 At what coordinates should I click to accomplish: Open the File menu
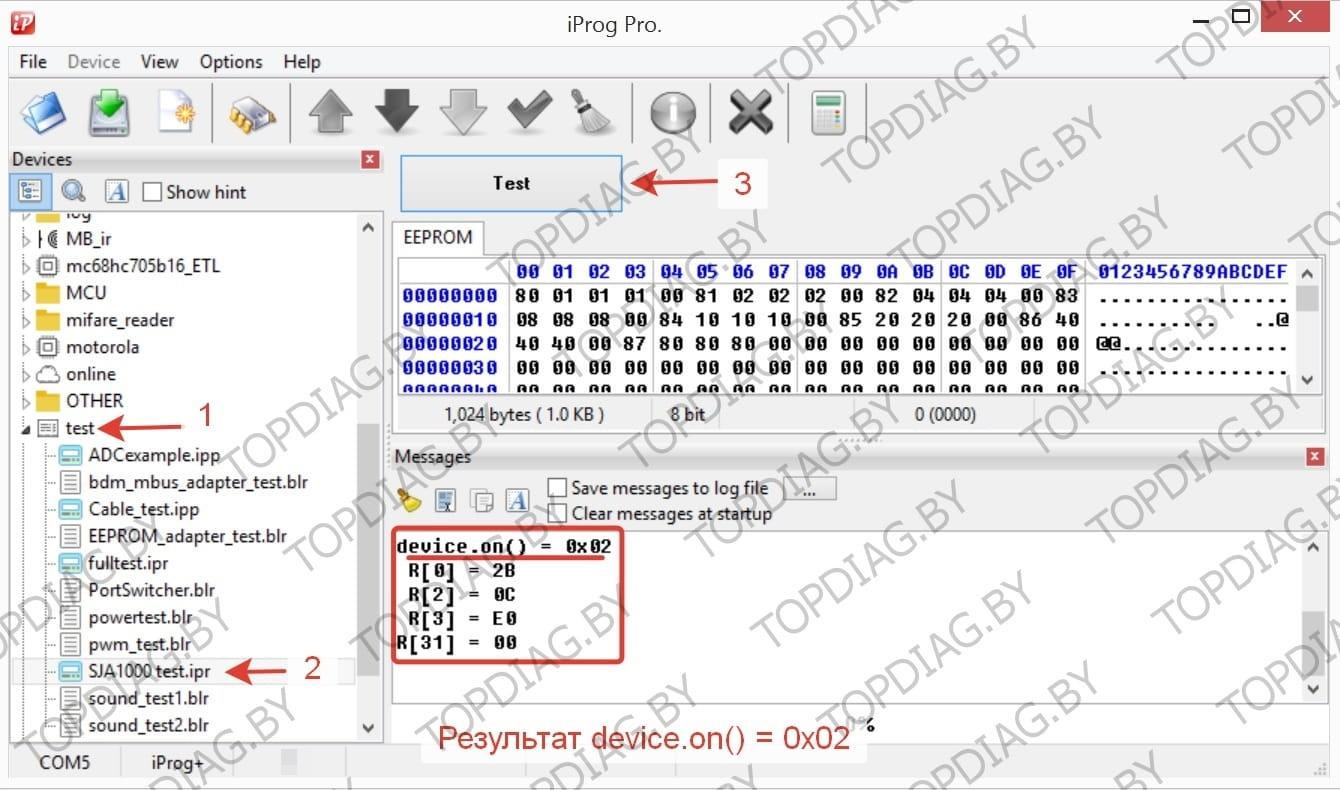pyautogui.click(x=33, y=62)
